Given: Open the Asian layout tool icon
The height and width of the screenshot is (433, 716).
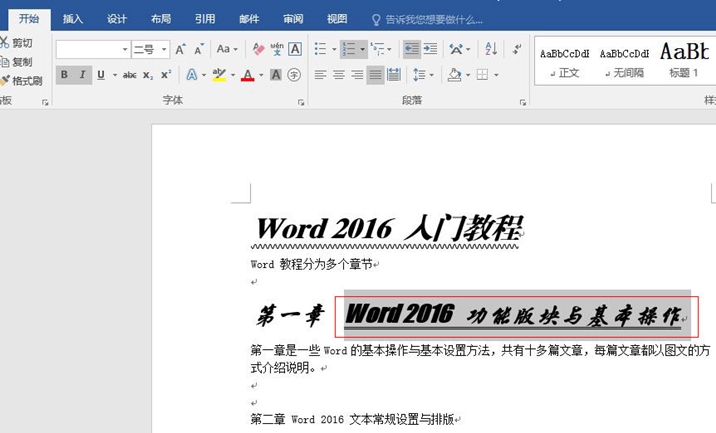Looking at the screenshot, I should point(456,49).
